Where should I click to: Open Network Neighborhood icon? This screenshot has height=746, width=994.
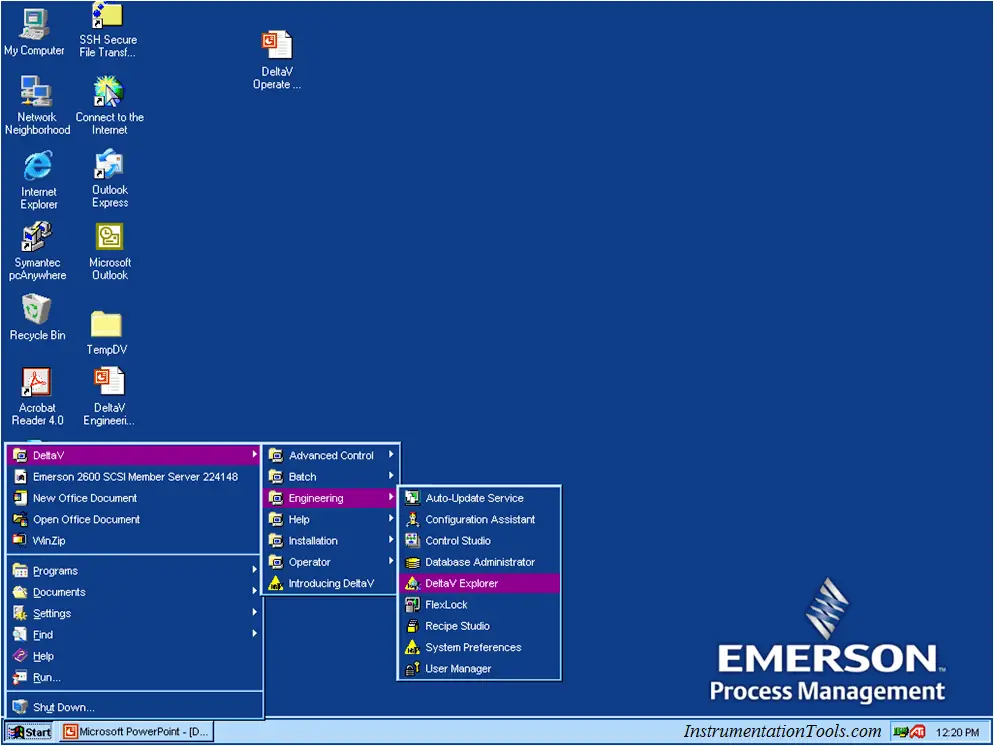point(37,105)
